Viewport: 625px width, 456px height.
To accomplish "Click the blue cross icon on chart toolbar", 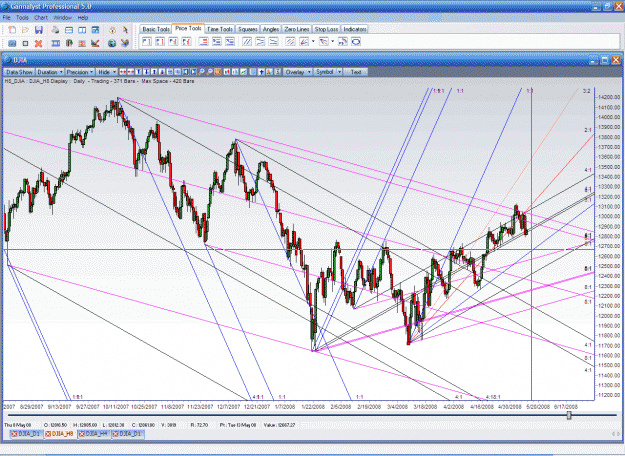I will [x=261, y=72].
